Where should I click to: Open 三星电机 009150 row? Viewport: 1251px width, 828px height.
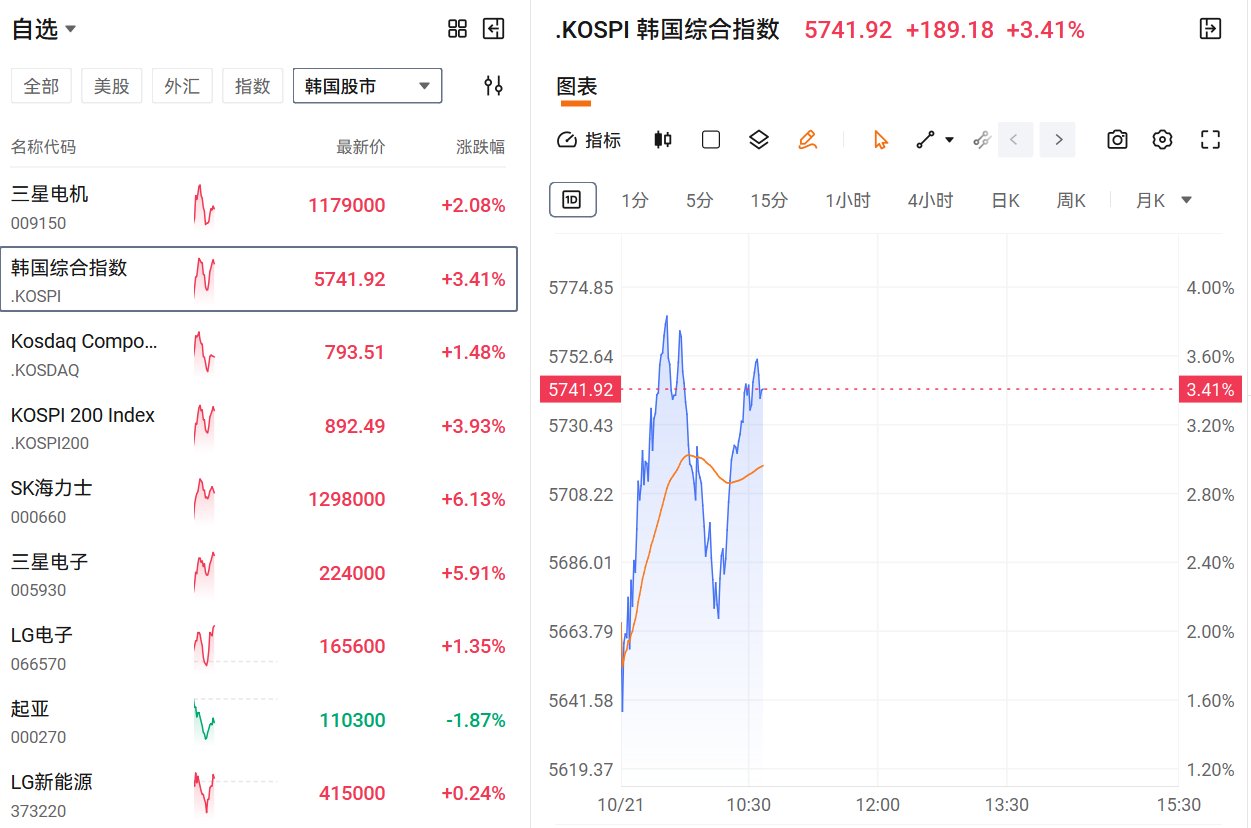[259, 205]
